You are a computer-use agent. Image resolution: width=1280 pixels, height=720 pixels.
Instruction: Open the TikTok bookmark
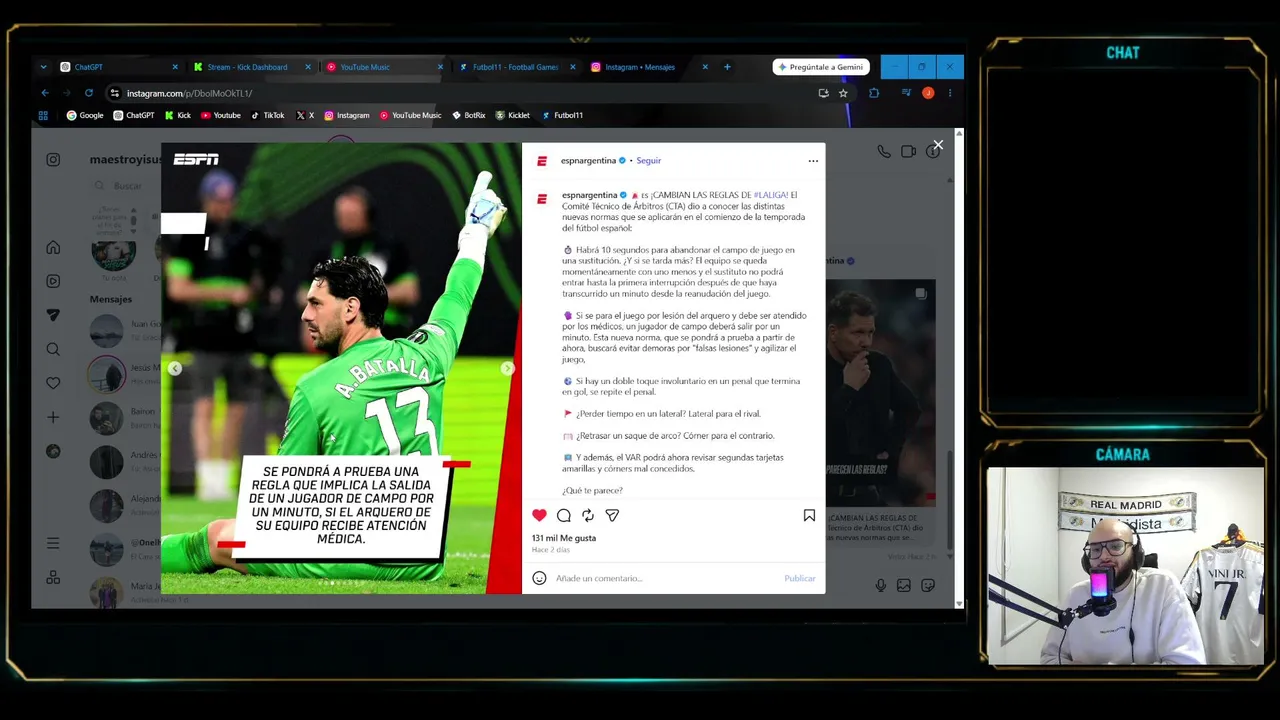click(267, 115)
